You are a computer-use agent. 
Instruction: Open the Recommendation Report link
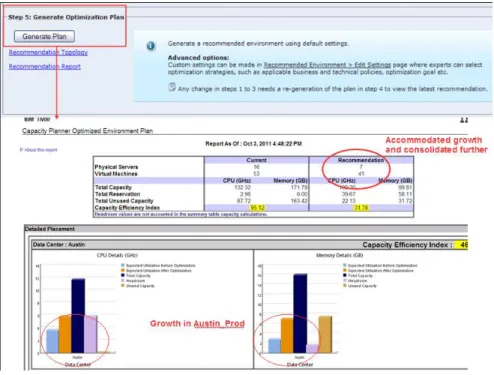coord(45,66)
